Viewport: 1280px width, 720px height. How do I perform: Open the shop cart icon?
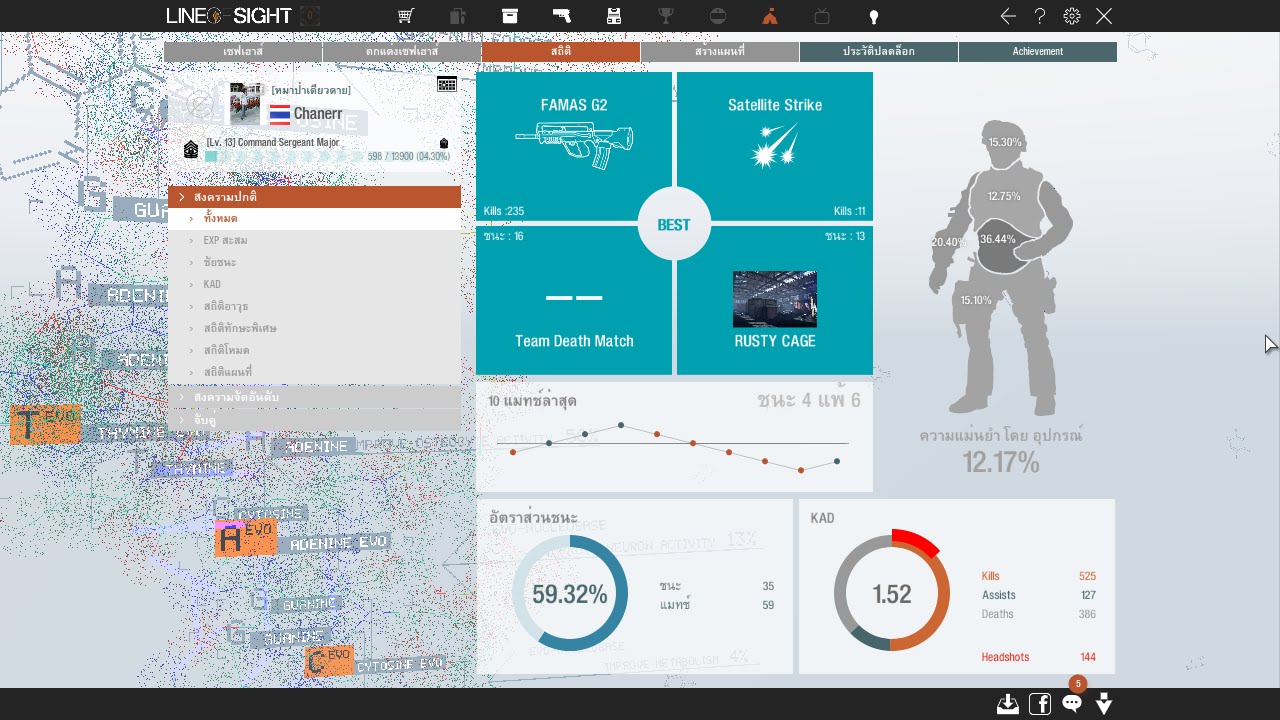[406, 16]
